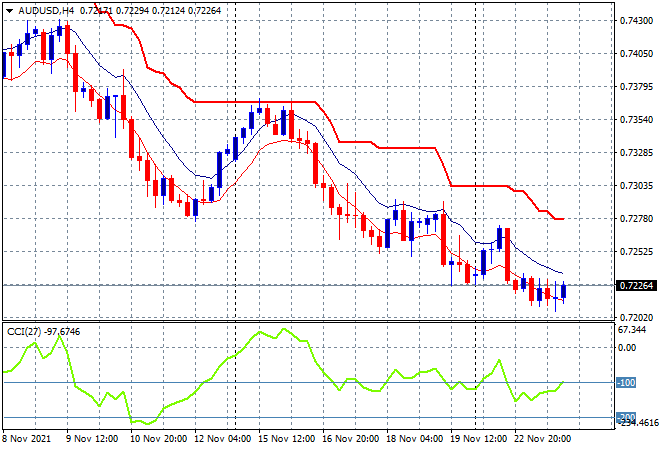The height and width of the screenshot is (450, 660).
Task: Click the 0.00 CCI scale value
Action: click(627, 347)
